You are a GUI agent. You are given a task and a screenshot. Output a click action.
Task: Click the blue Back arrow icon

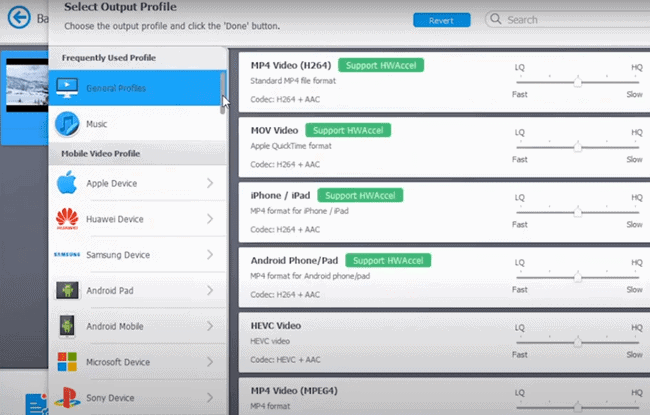point(19,17)
